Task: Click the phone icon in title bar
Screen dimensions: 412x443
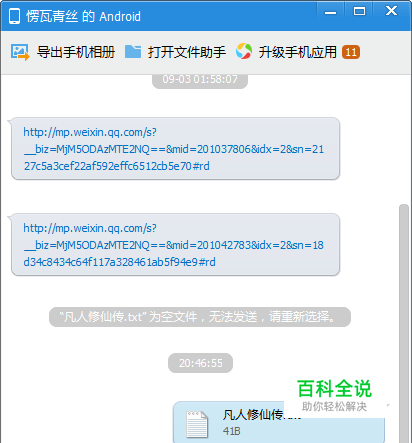Action: click(x=14, y=16)
